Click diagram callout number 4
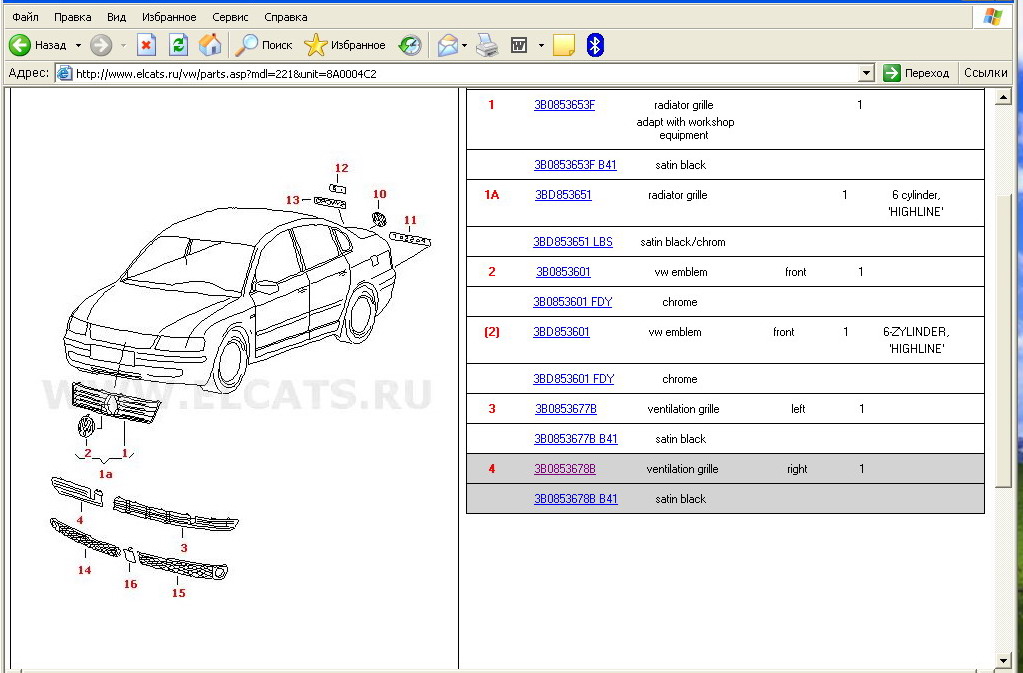This screenshot has height=673, width=1023. pyautogui.click(x=80, y=520)
